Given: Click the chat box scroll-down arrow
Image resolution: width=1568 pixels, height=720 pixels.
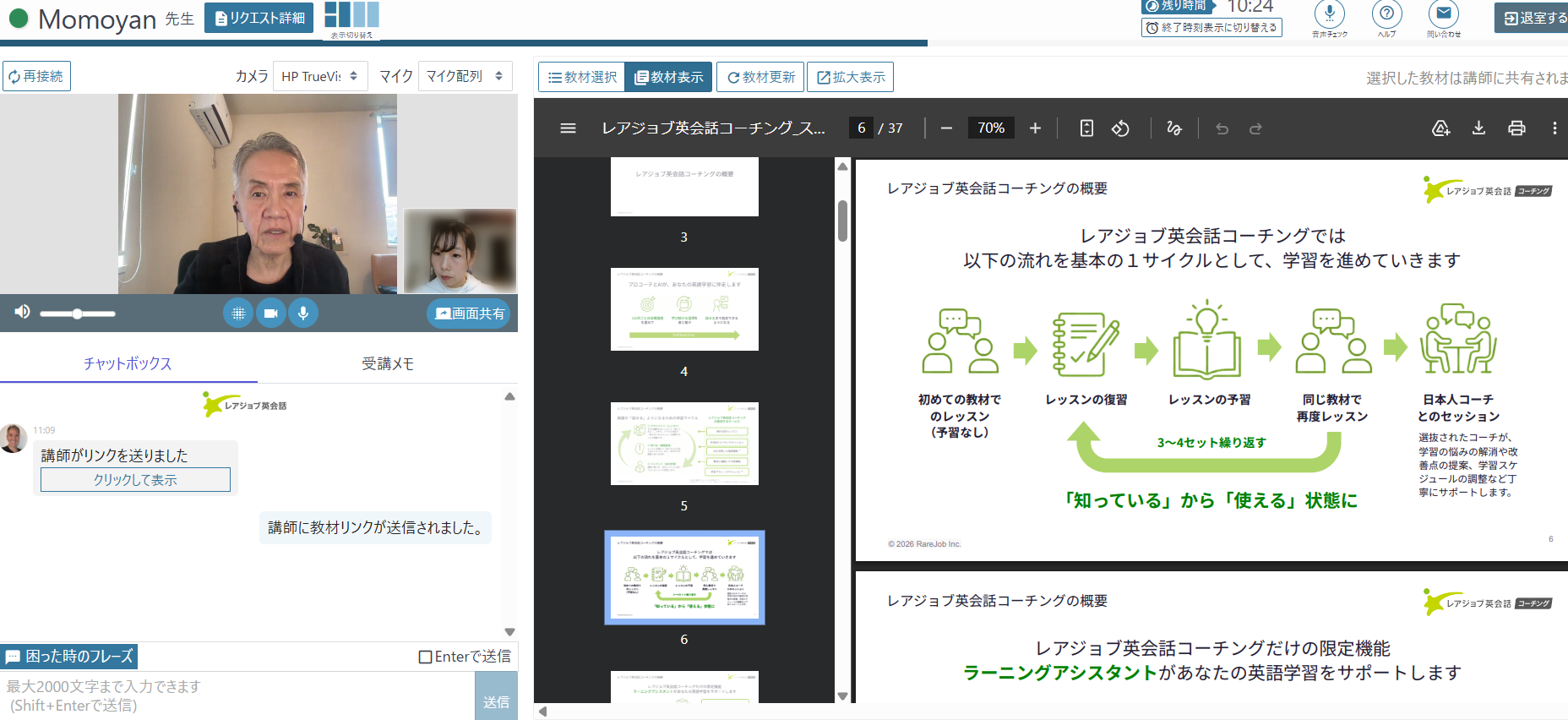Looking at the screenshot, I should pos(509,631).
